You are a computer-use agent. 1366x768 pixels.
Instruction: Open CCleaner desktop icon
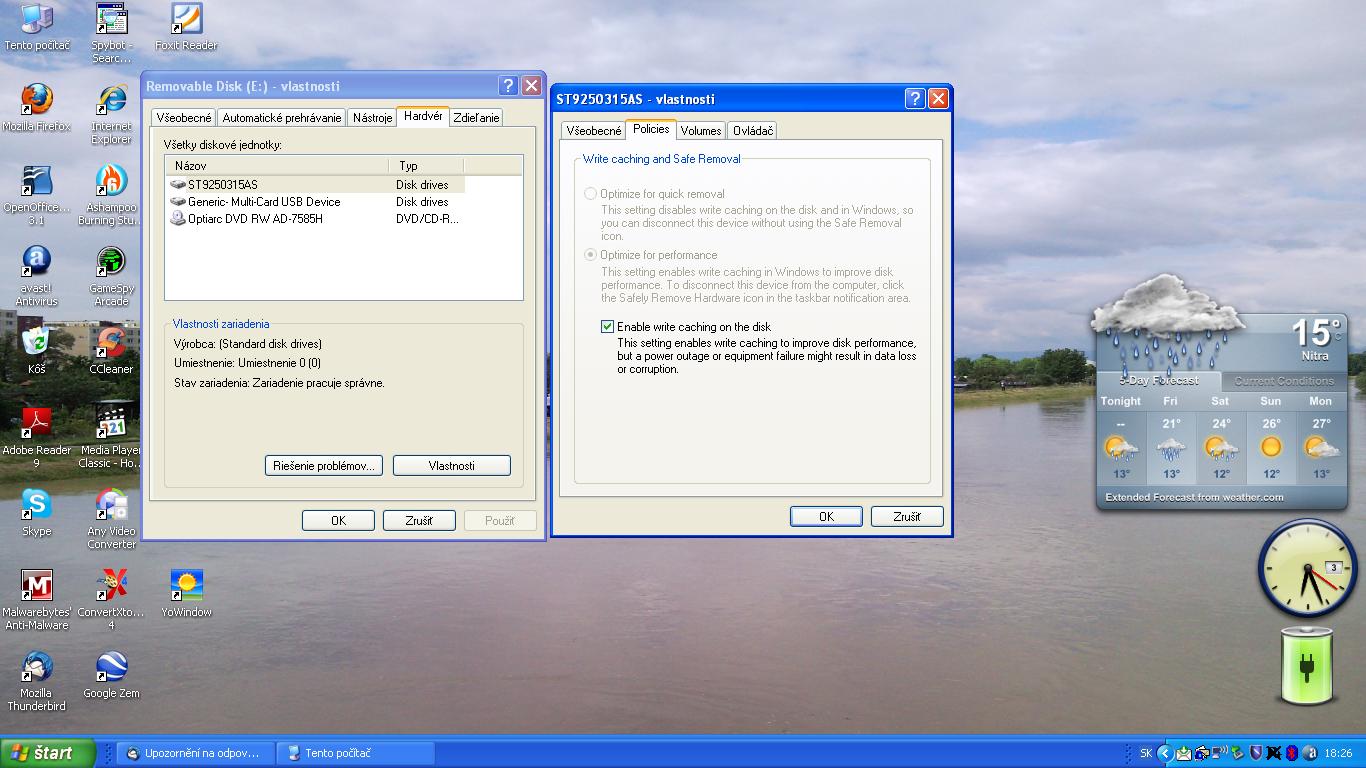point(111,345)
